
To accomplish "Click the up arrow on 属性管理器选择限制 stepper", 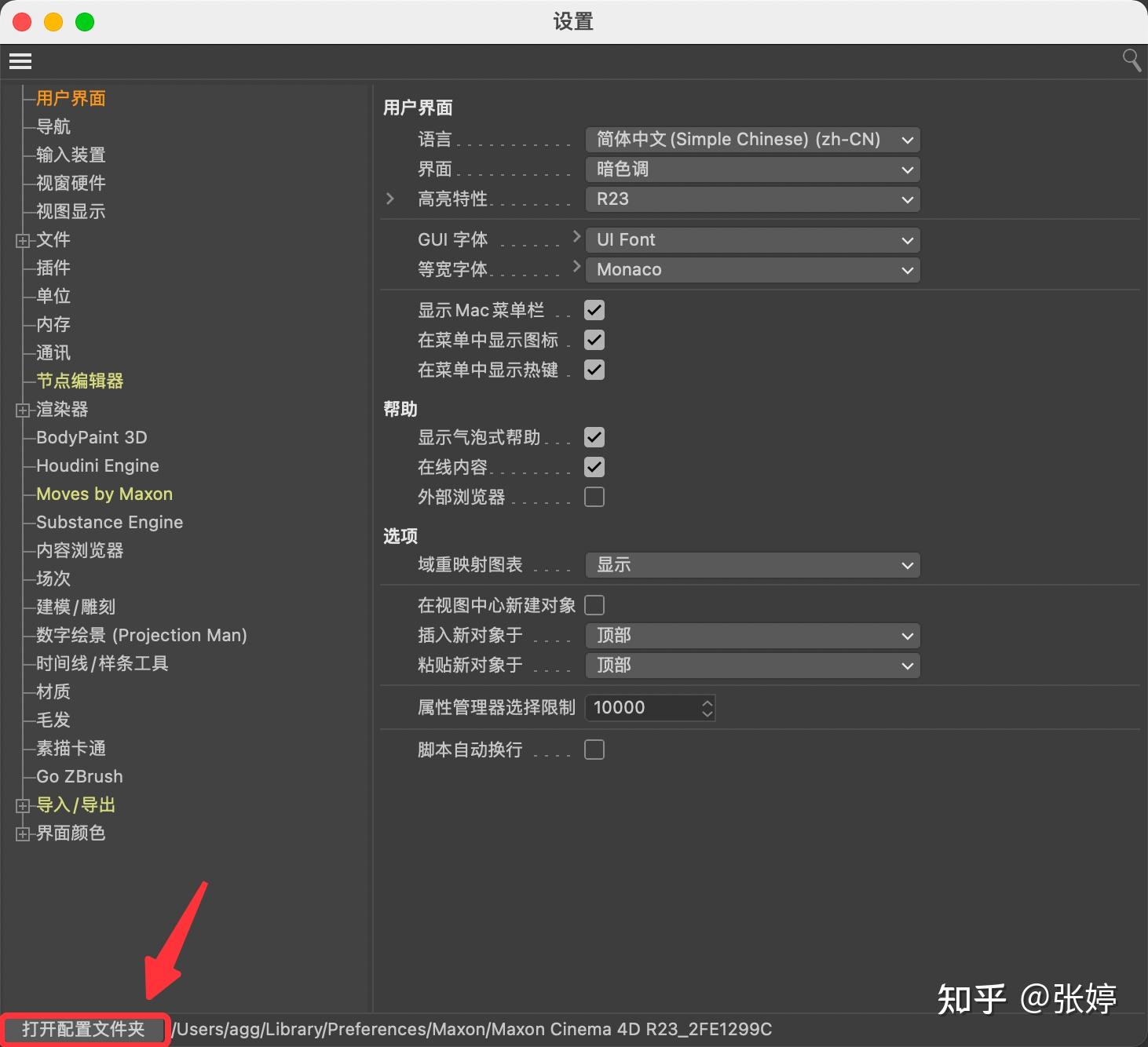I will 706,702.
